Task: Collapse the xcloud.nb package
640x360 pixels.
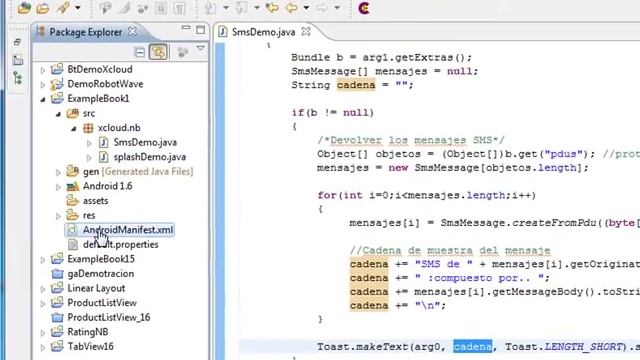Action: pyautogui.click(x=73, y=129)
